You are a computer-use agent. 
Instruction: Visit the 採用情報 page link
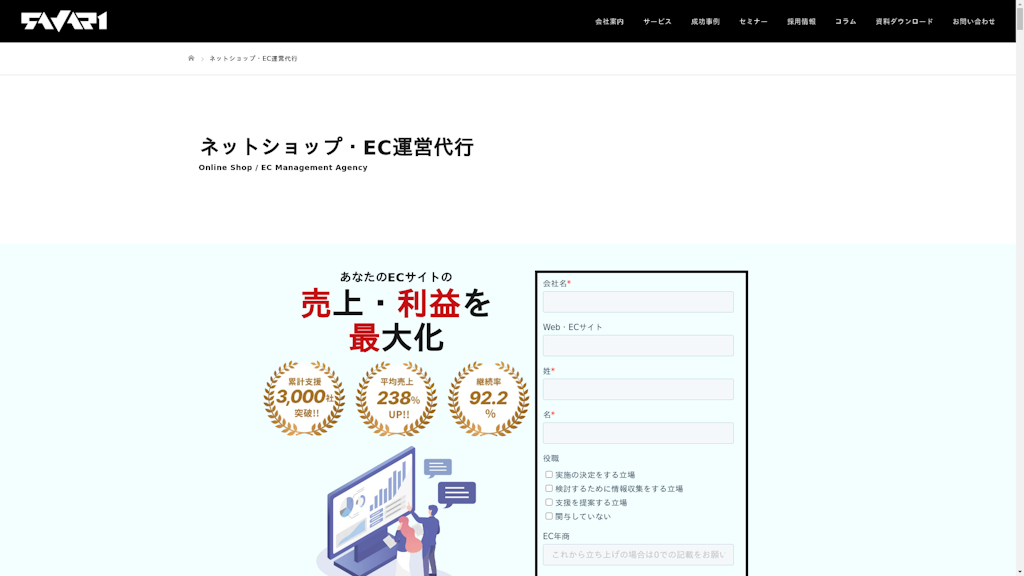click(801, 21)
